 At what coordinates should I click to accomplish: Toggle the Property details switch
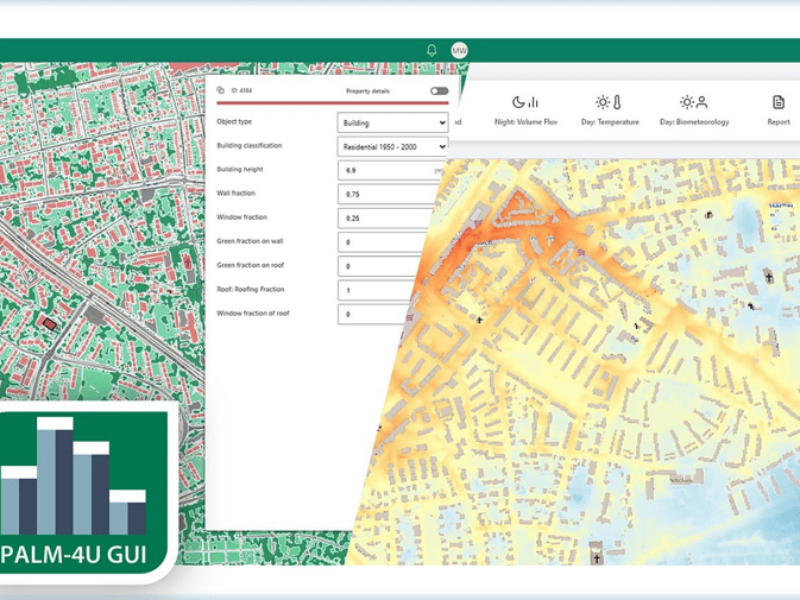[438, 91]
